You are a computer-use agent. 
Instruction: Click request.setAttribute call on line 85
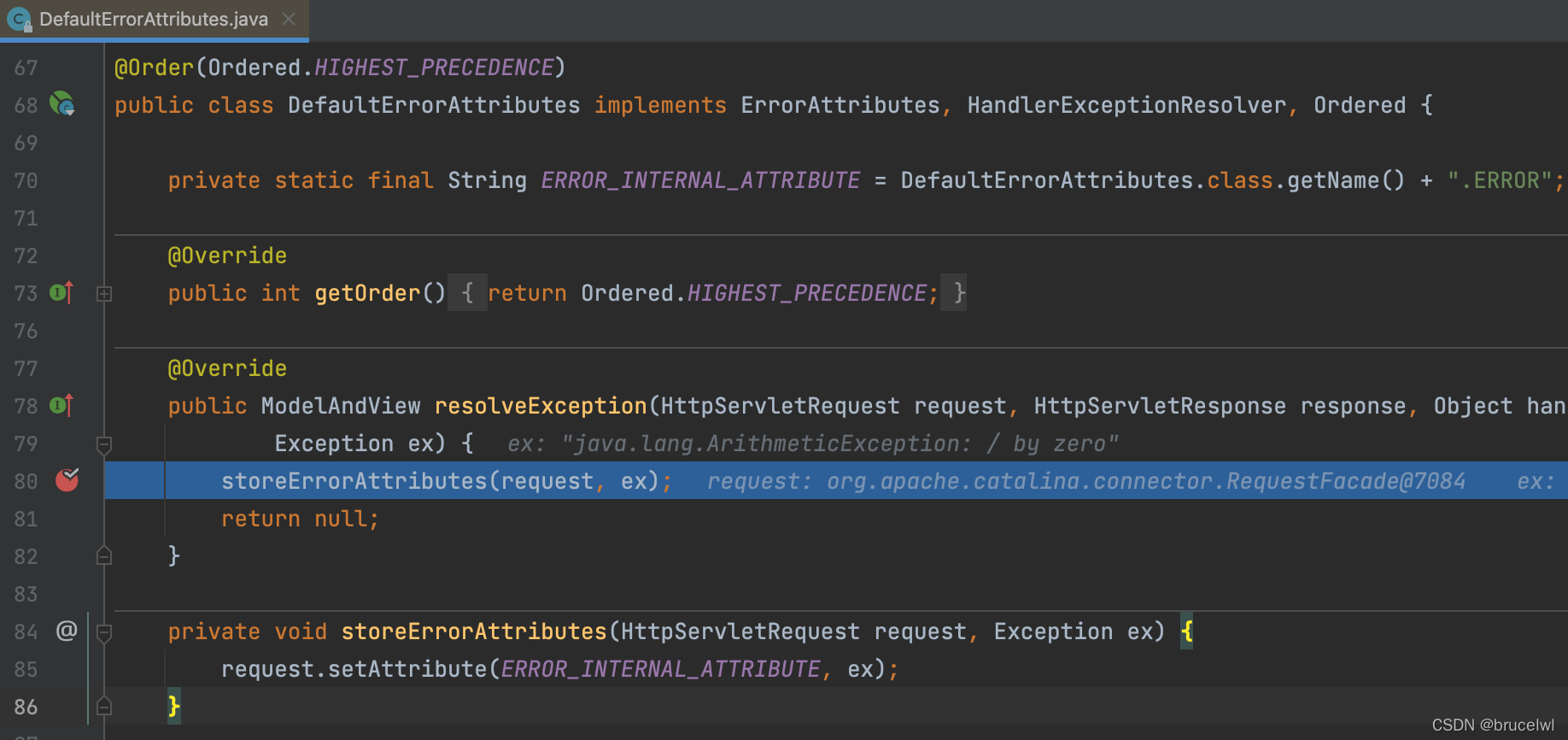click(x=354, y=669)
